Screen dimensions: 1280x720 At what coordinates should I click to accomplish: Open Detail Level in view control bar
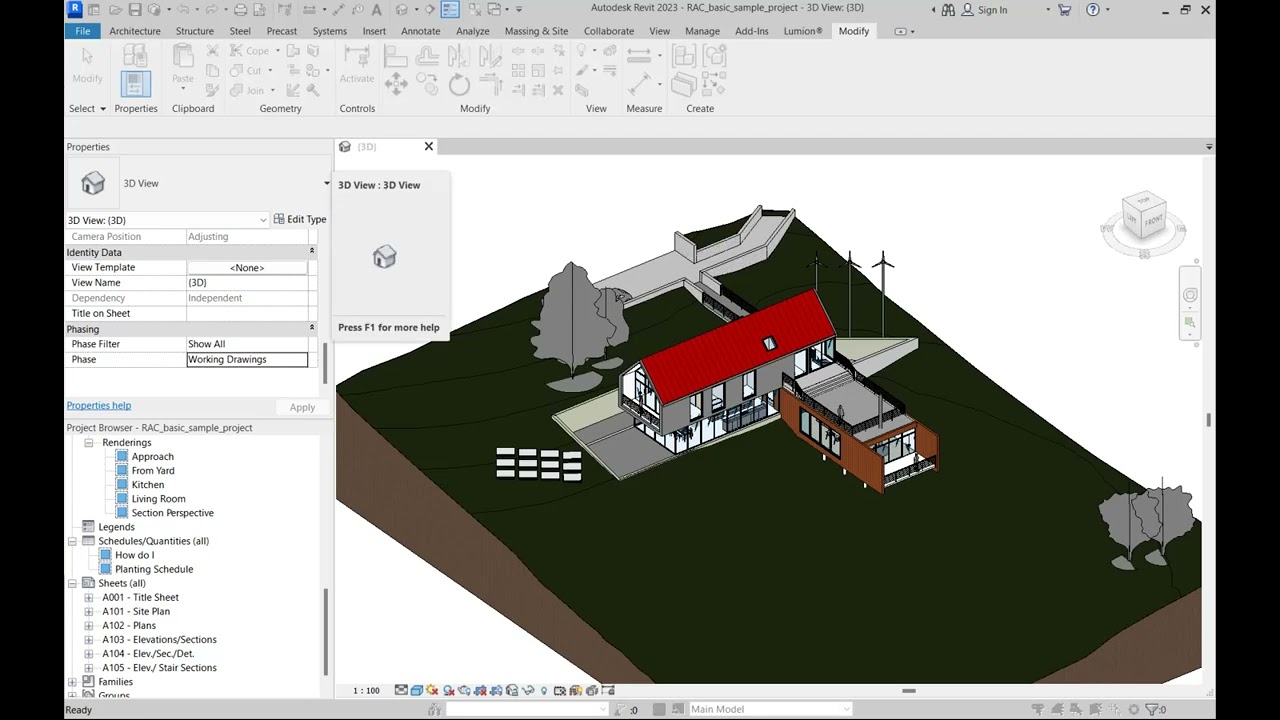click(x=401, y=690)
